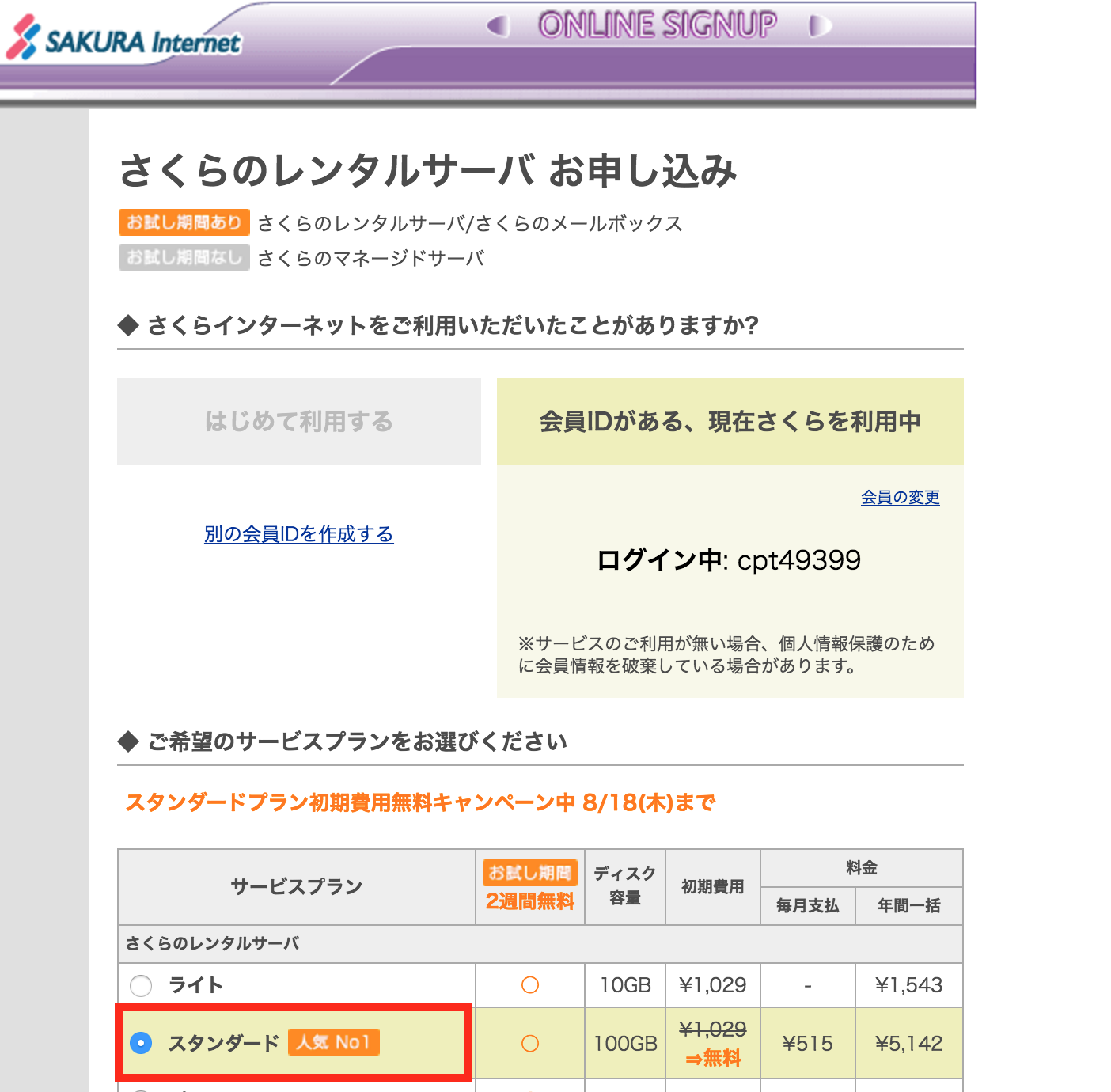Click the struck-through ¥1,029 in スタンダード row
Viewport: 1111px width, 1092px height.
point(713,1029)
